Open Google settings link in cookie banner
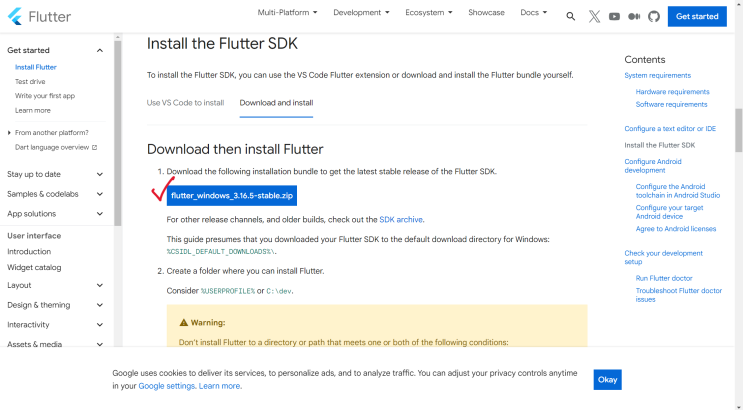The width and height of the screenshot is (743, 410). point(166,386)
